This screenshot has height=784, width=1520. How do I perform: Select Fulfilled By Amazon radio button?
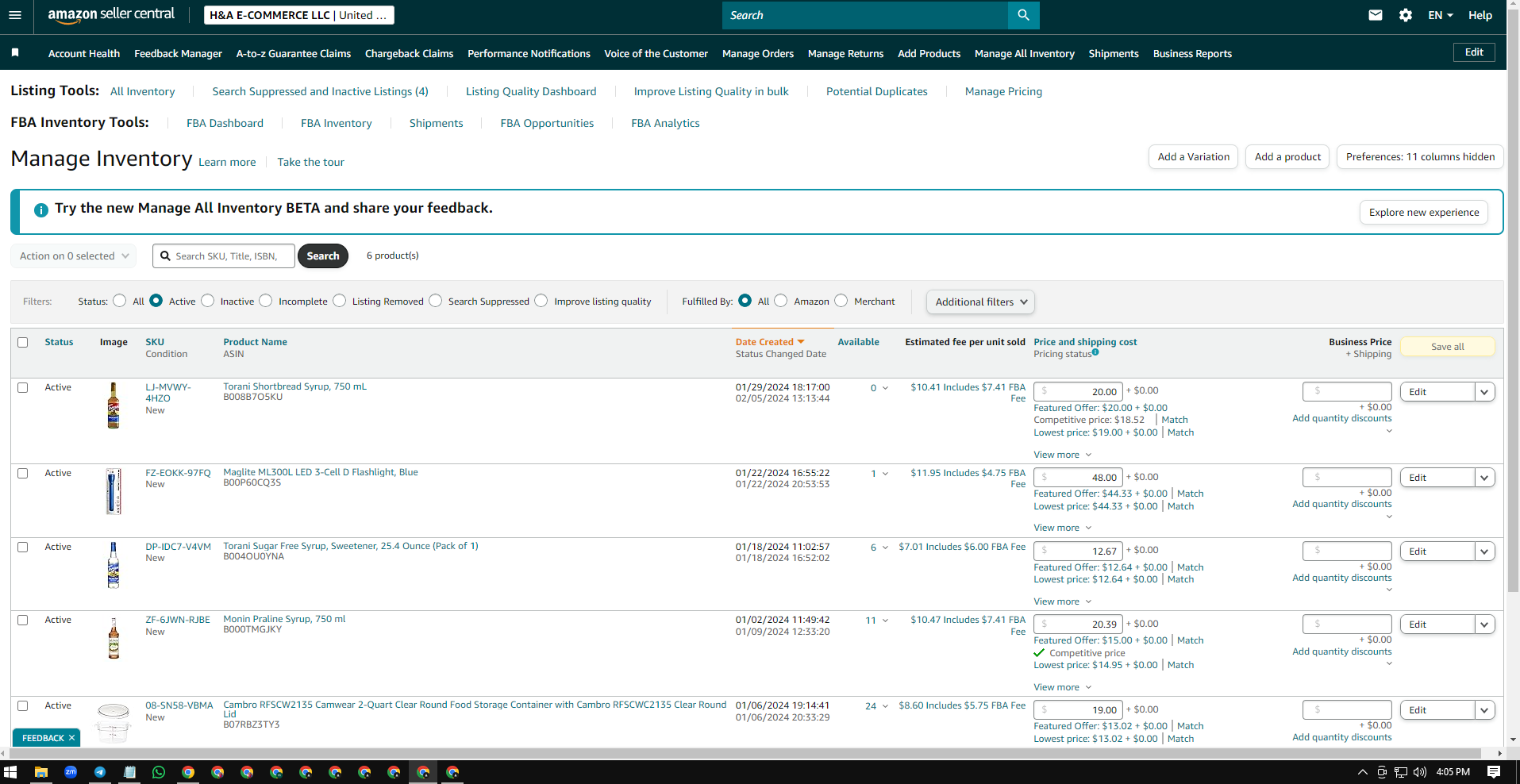(x=781, y=301)
